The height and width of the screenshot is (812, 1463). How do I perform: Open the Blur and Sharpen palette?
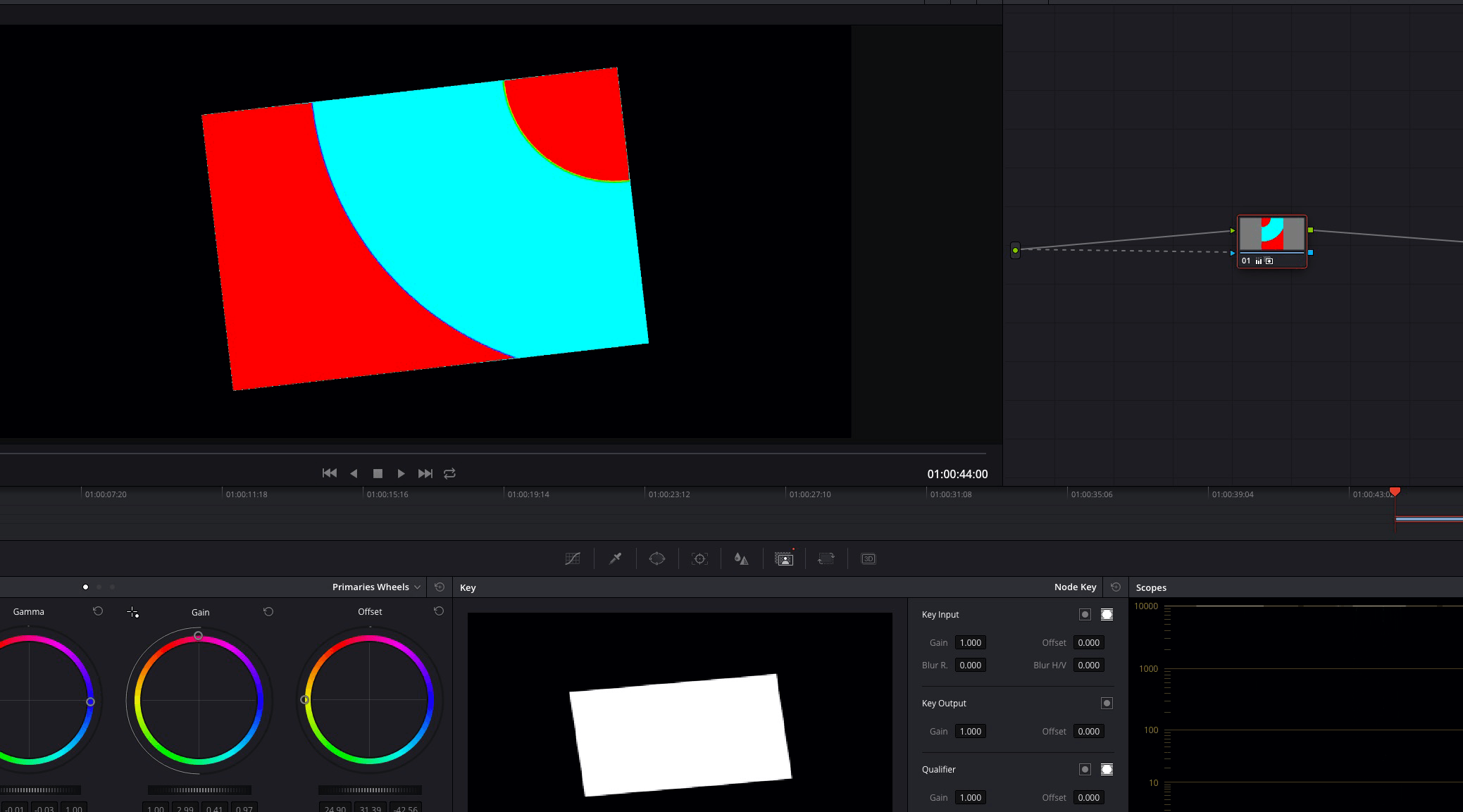pos(741,558)
